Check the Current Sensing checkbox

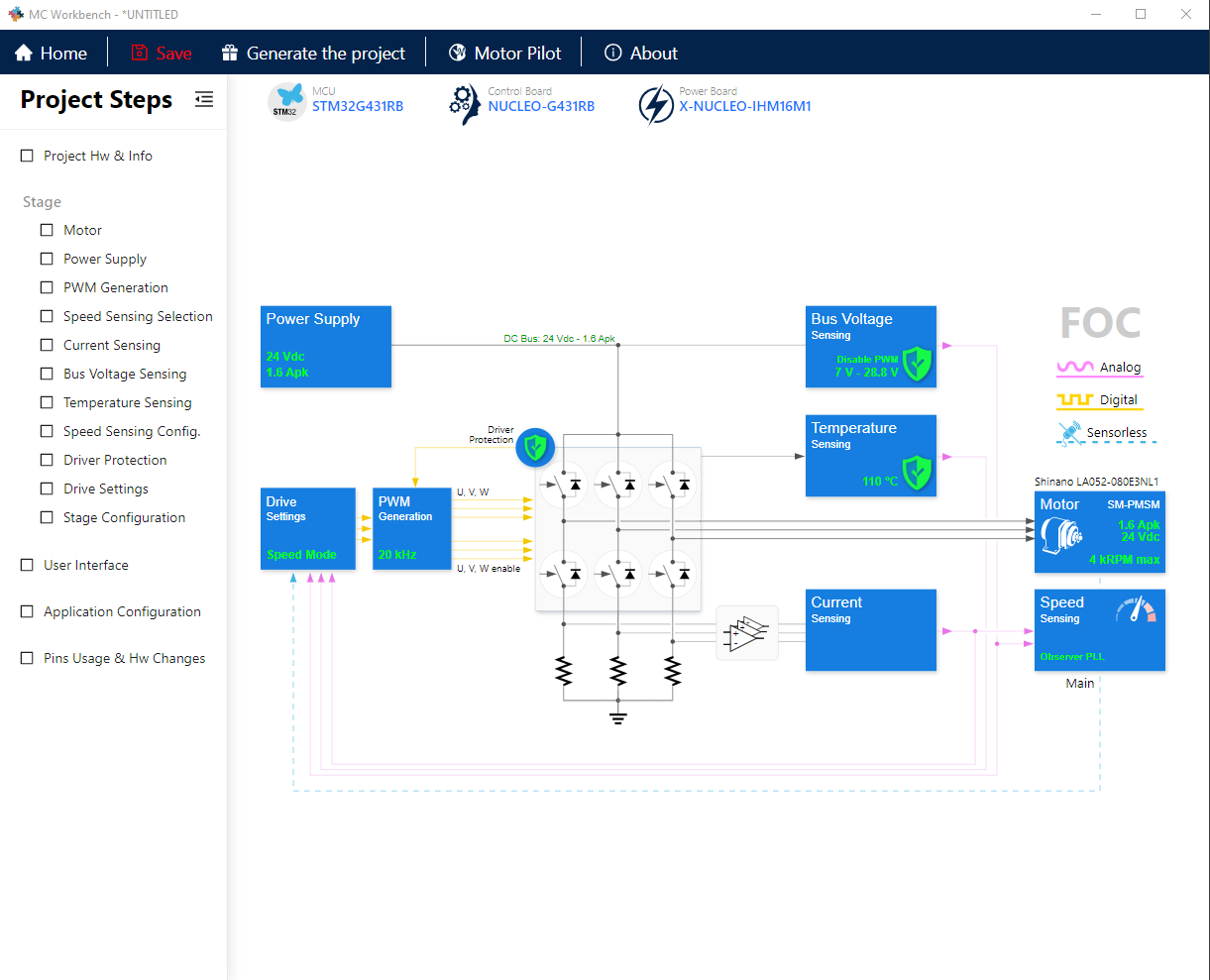point(47,345)
